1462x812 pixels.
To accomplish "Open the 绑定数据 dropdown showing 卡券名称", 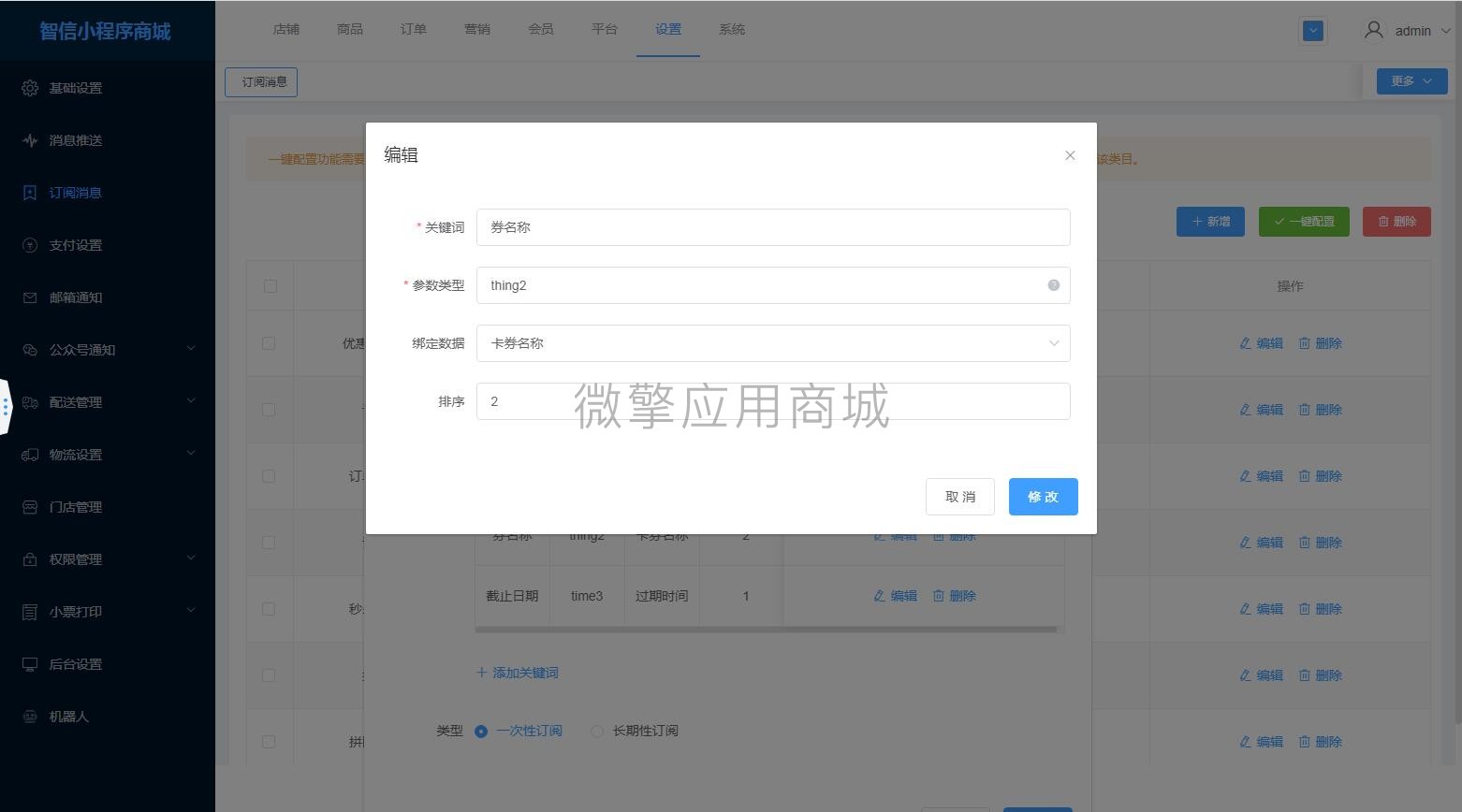I will tap(773, 343).
